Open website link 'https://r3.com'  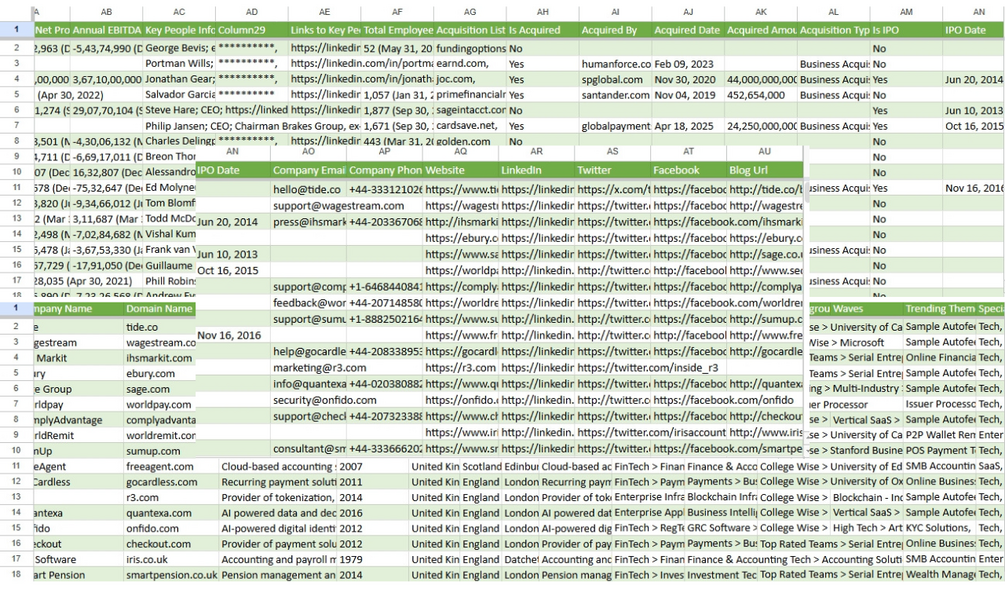coord(460,368)
